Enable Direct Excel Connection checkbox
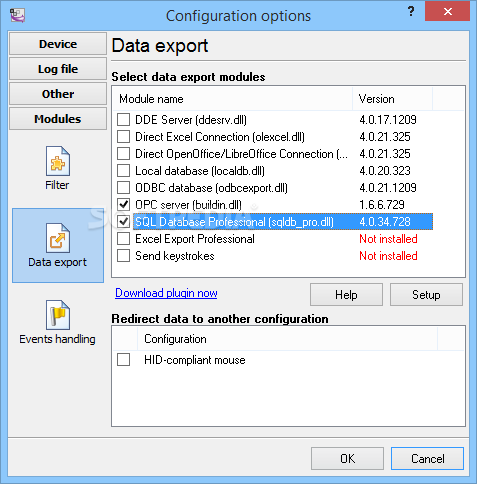The width and height of the screenshot is (477, 484). (x=123, y=137)
